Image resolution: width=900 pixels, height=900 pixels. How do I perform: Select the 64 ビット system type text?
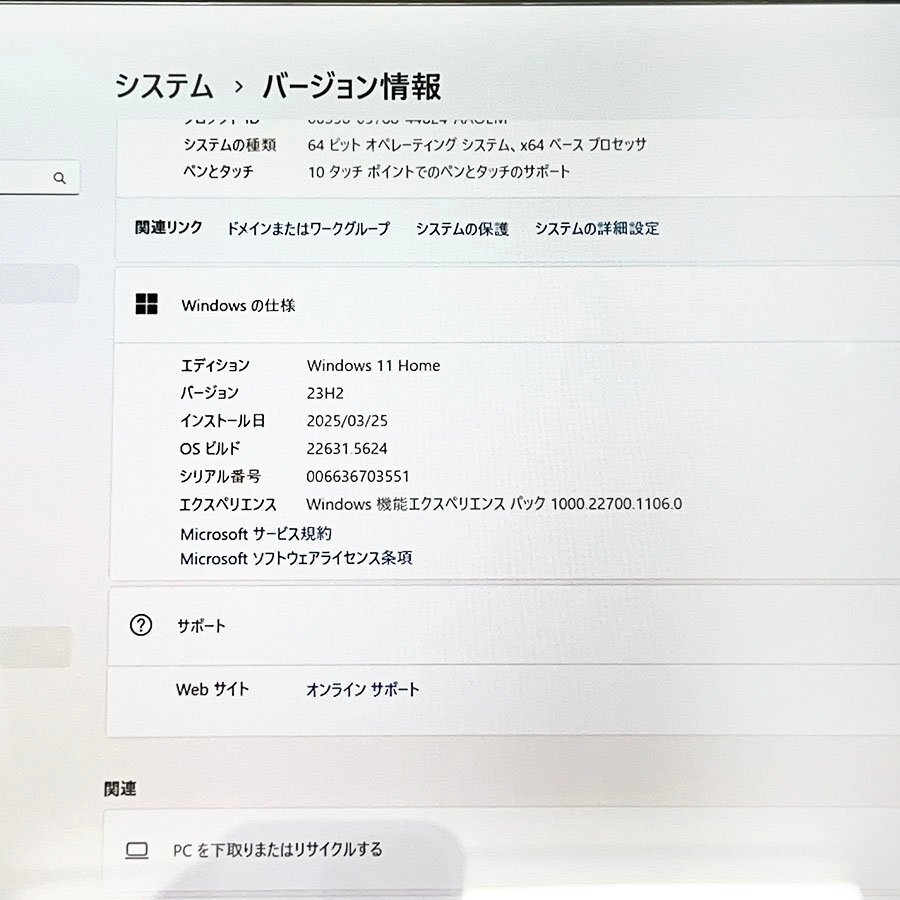(477, 145)
